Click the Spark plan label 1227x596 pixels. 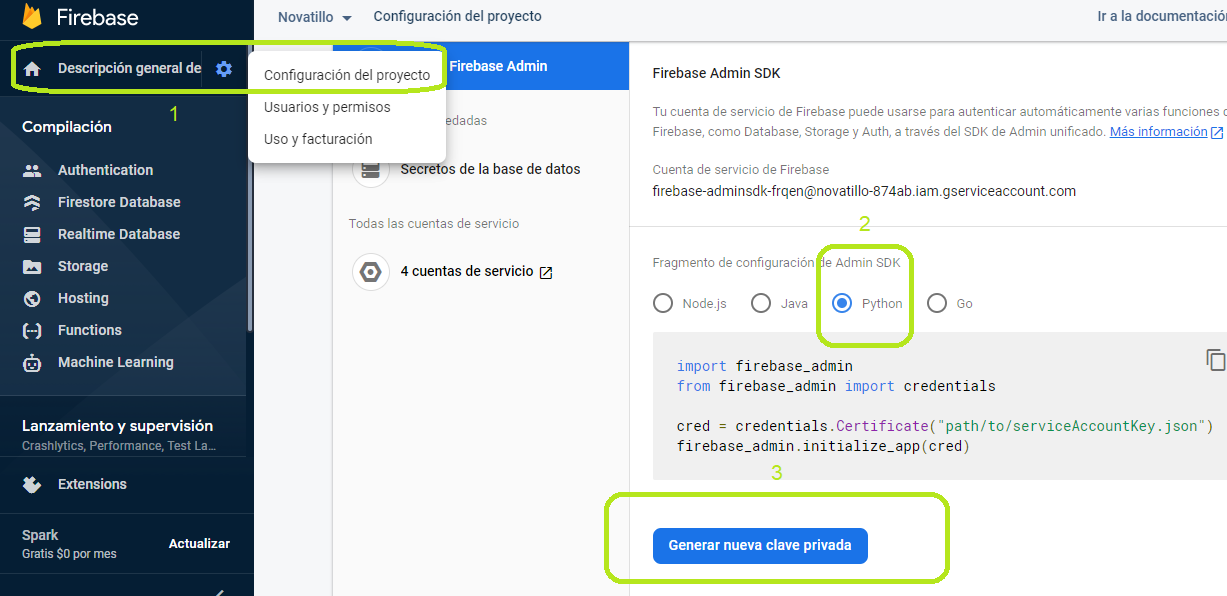[40, 535]
